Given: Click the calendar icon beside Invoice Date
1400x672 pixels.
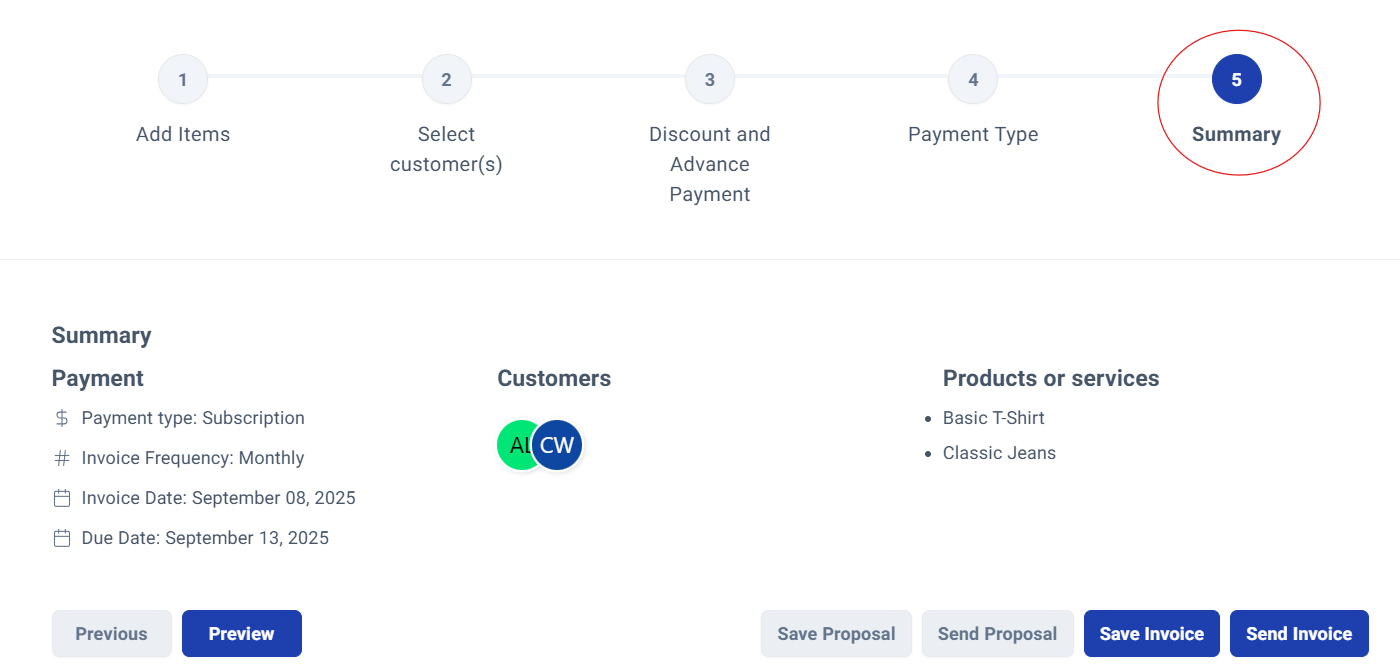Looking at the screenshot, I should click(x=62, y=498).
